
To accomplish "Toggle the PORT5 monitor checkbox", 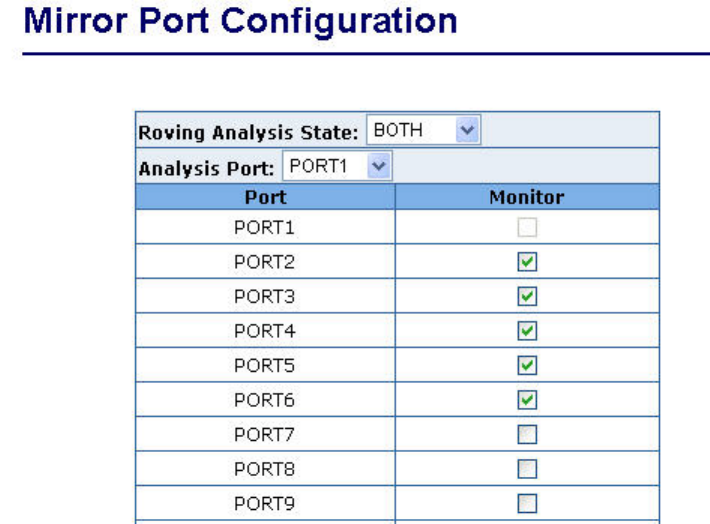I will click(x=527, y=365).
